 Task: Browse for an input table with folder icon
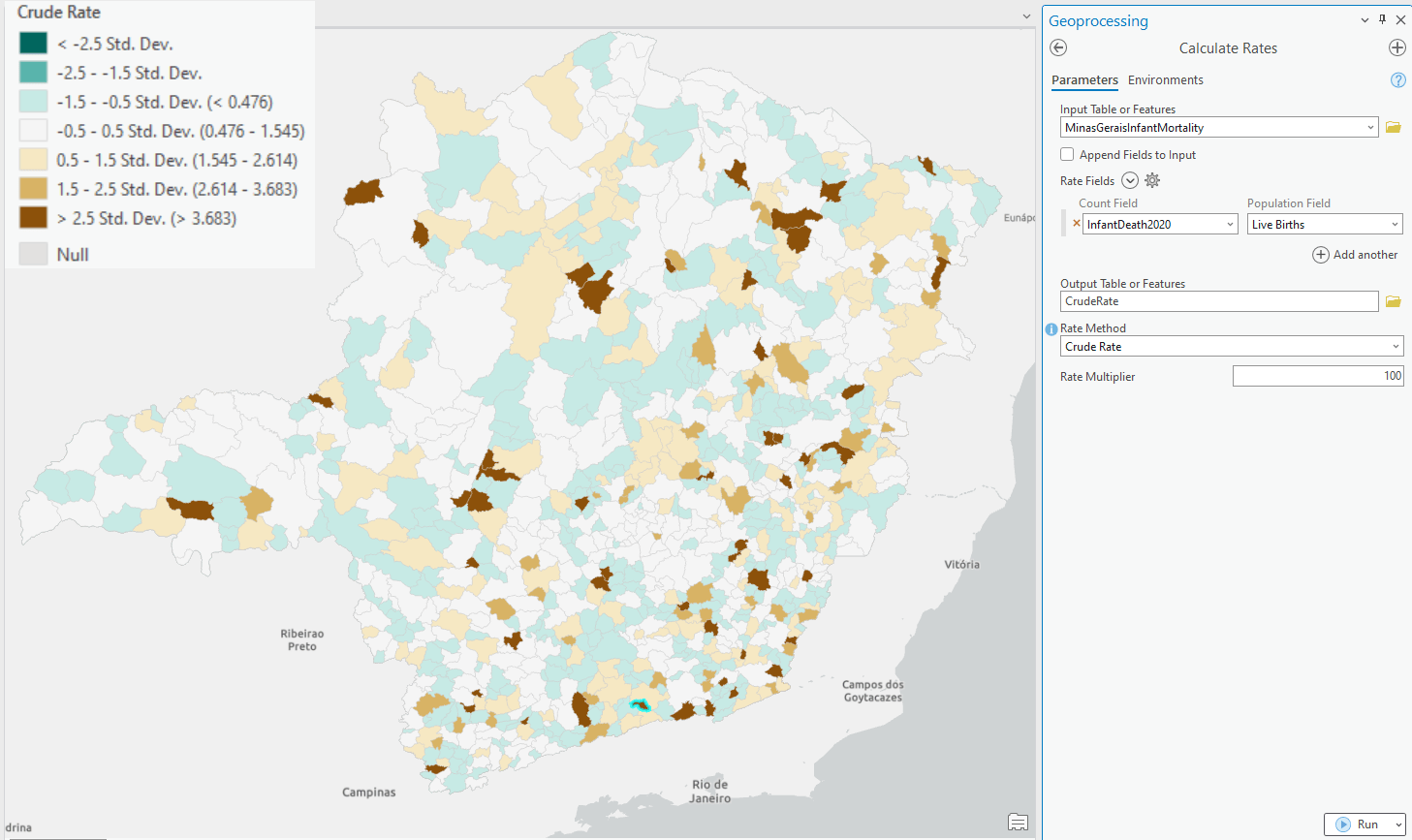point(1393,127)
